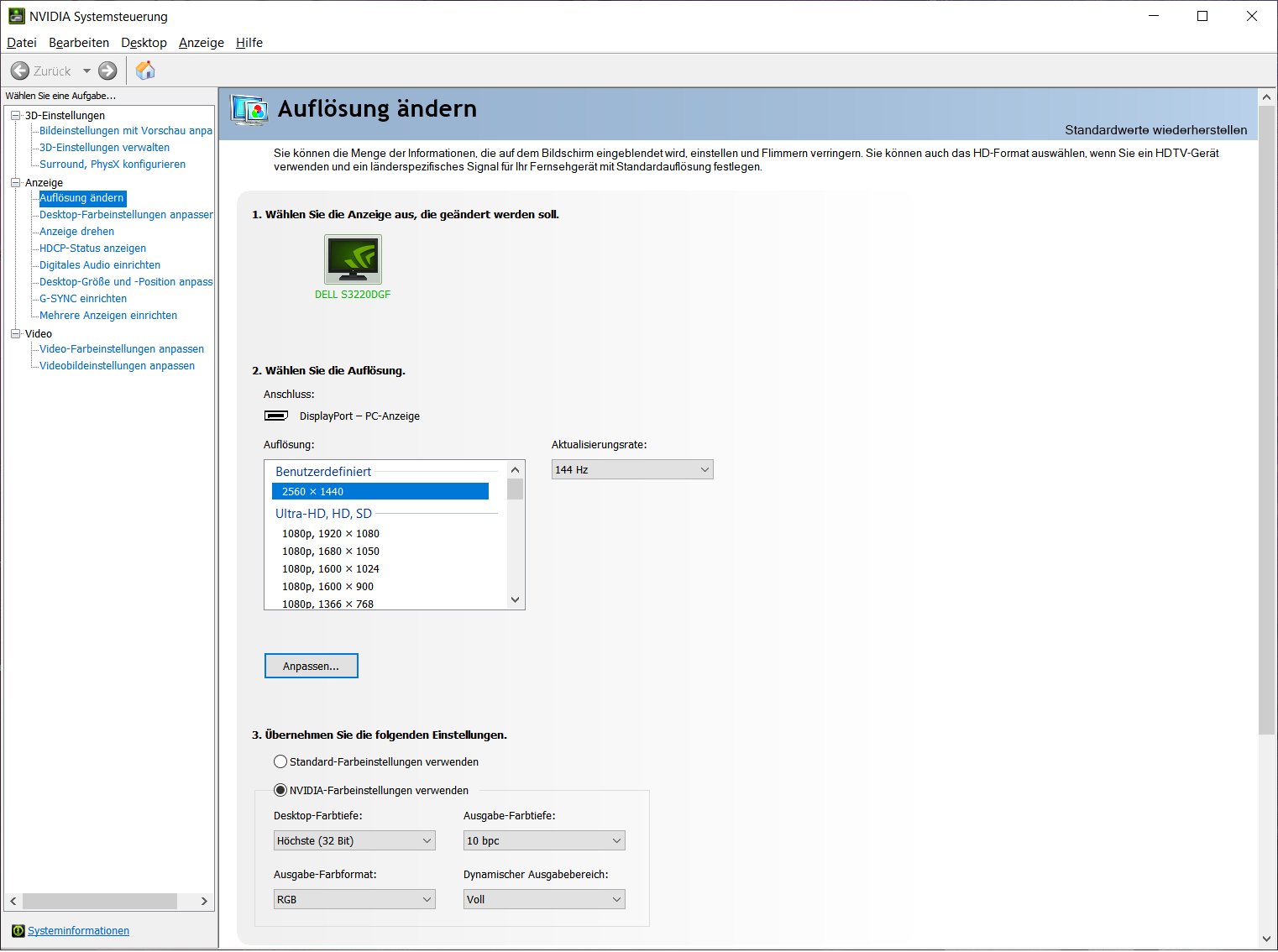Click main panel vertical scrollbar thumb

[1267, 420]
